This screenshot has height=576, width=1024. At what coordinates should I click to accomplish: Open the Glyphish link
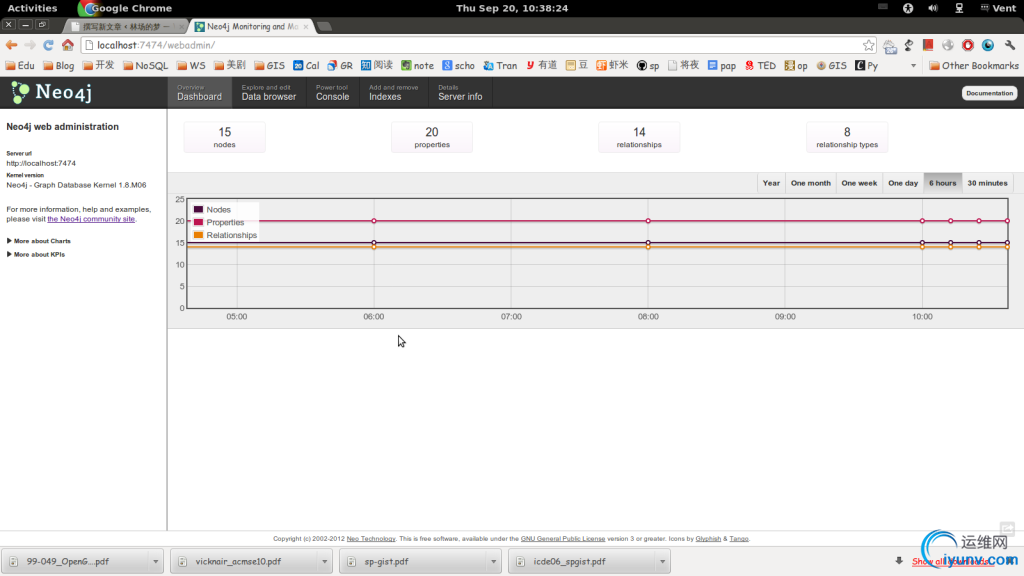click(708, 539)
